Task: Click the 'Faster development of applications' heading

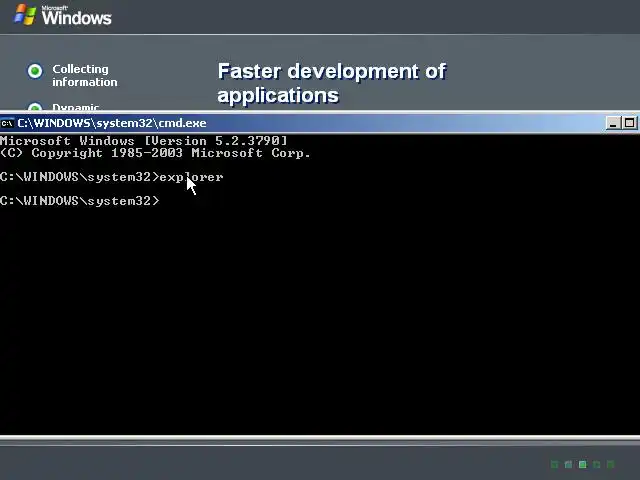Action: tap(331, 83)
